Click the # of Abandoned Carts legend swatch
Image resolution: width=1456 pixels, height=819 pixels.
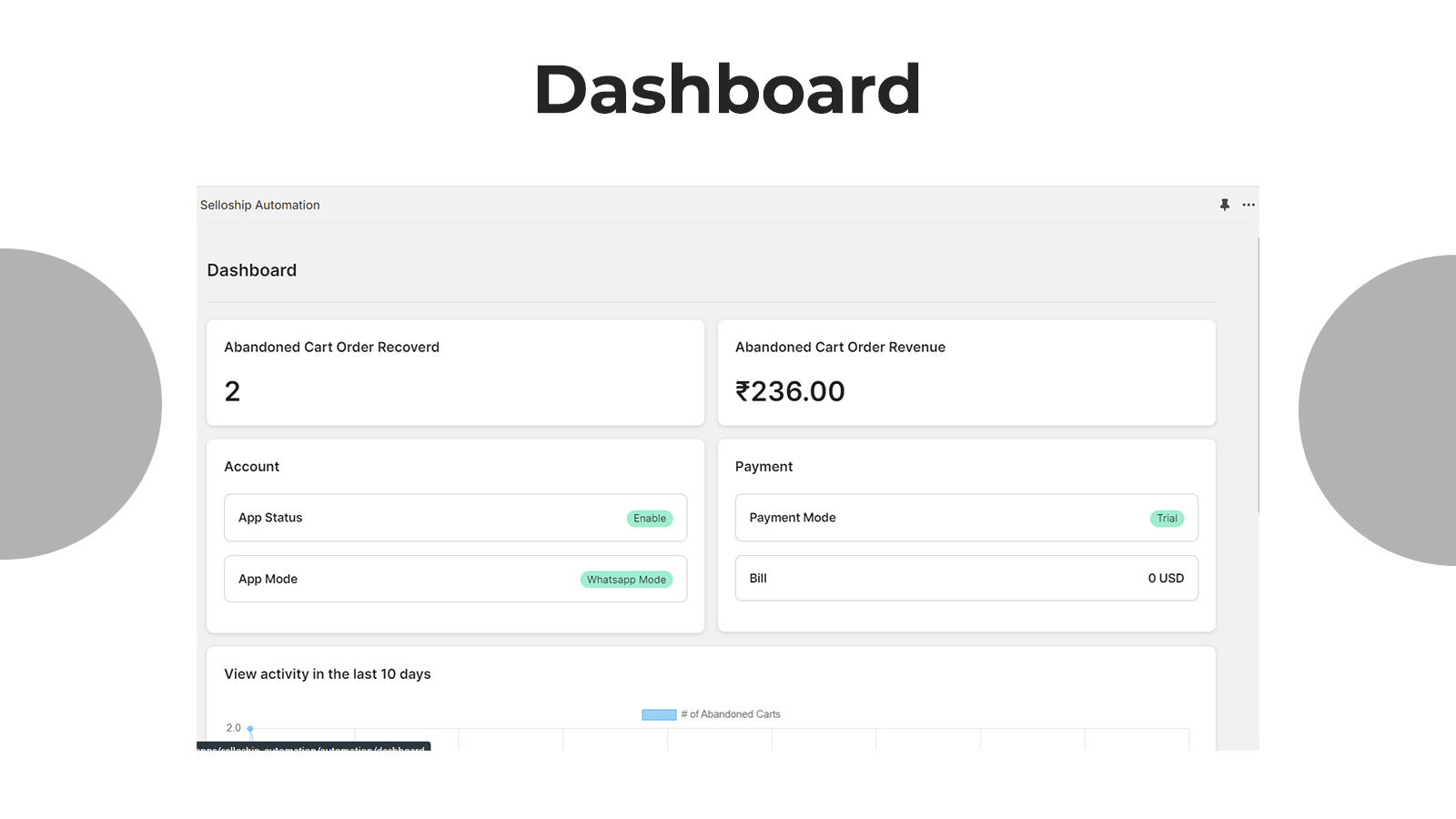[x=657, y=714]
